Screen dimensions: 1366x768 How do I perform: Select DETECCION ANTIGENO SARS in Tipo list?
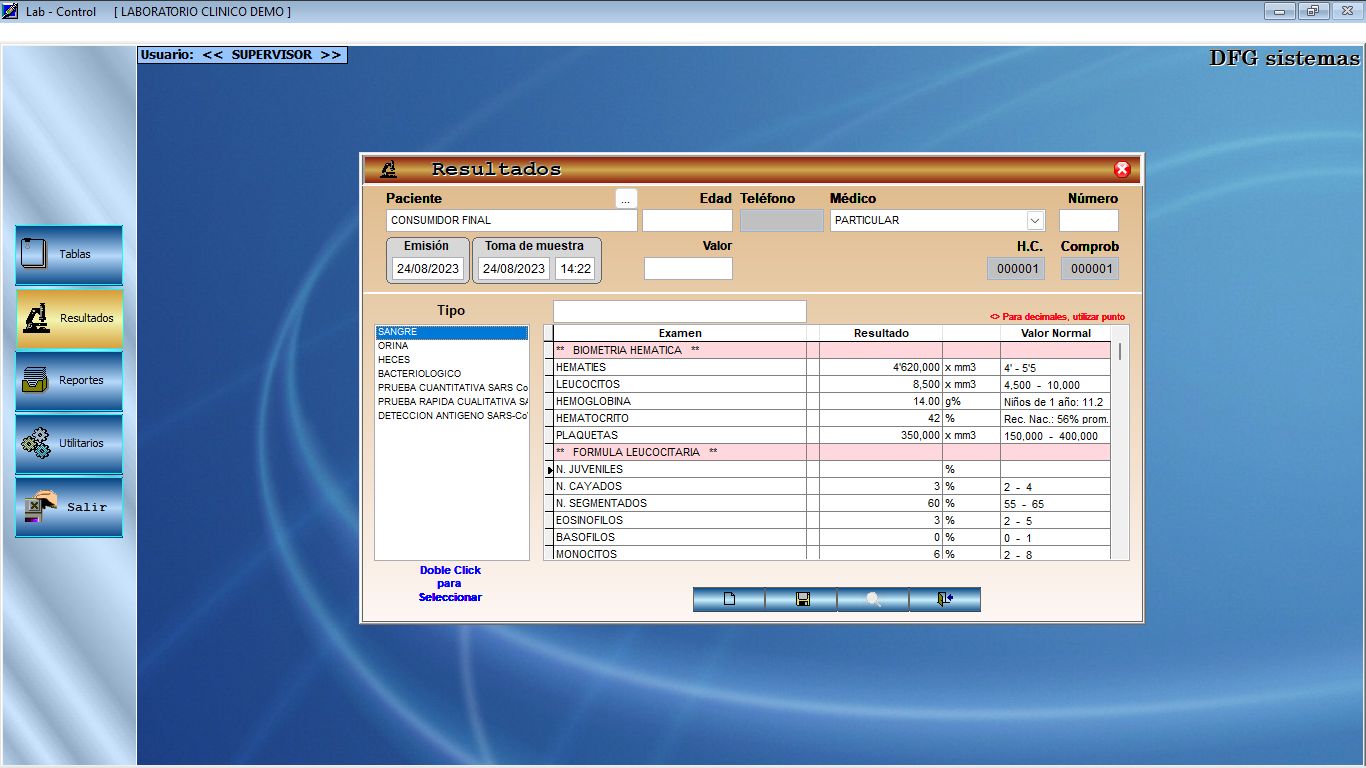click(x=451, y=416)
